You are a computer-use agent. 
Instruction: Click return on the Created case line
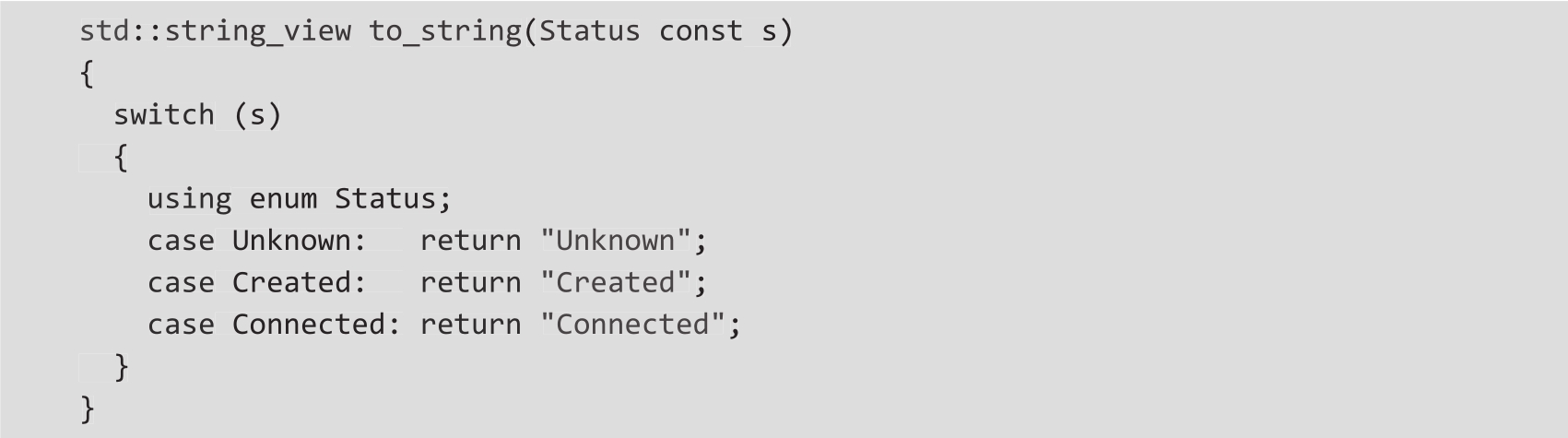470,282
